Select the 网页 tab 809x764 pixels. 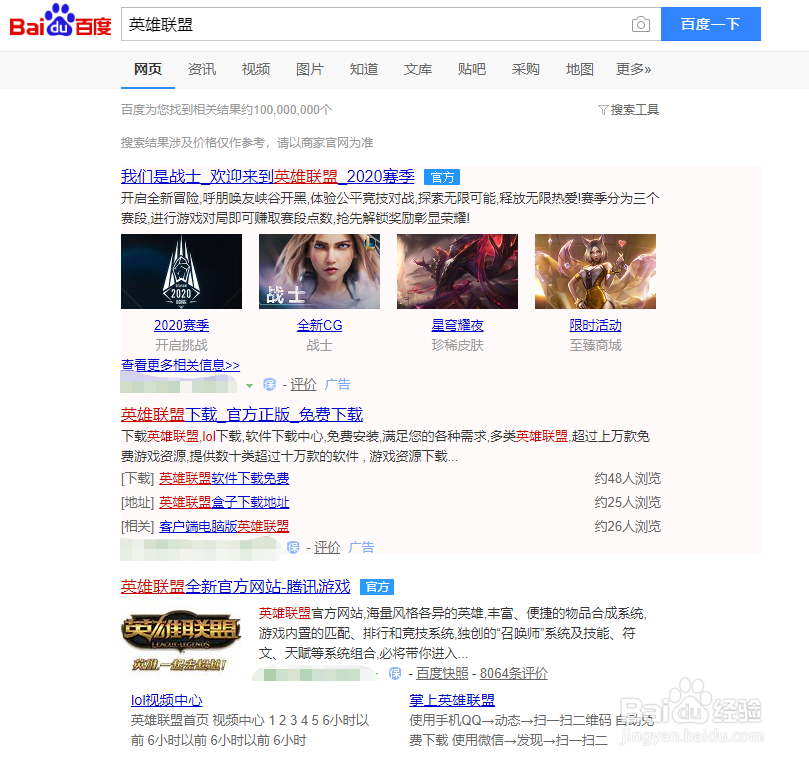[x=148, y=69]
